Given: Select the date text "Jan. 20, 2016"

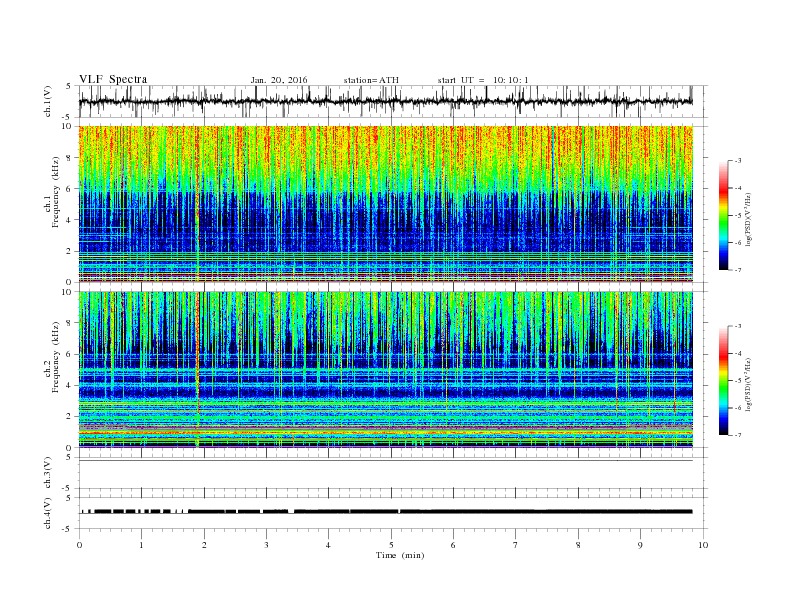Looking at the screenshot, I should 279,80.
